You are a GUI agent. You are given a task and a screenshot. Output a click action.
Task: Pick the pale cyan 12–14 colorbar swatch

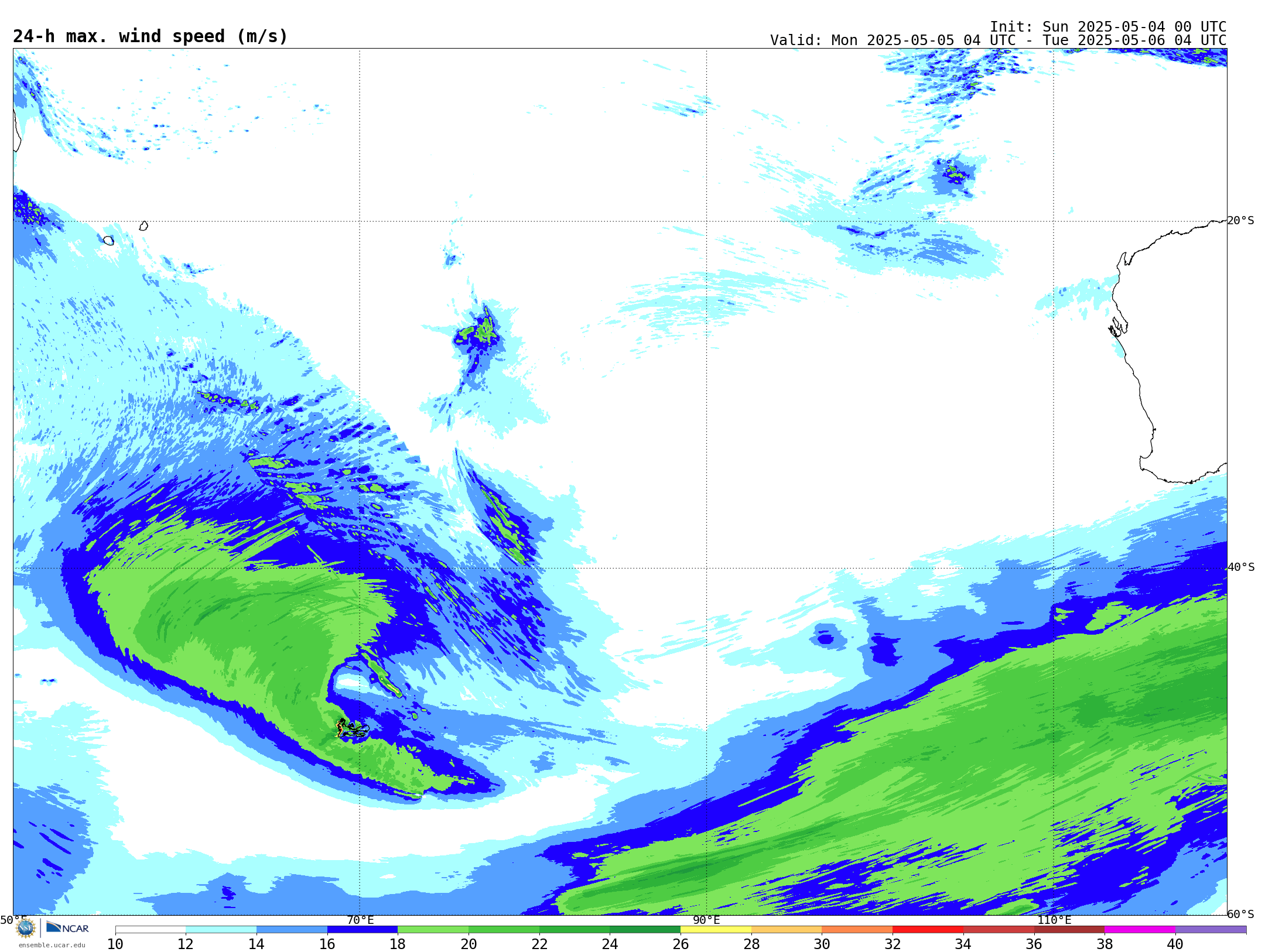(221, 930)
